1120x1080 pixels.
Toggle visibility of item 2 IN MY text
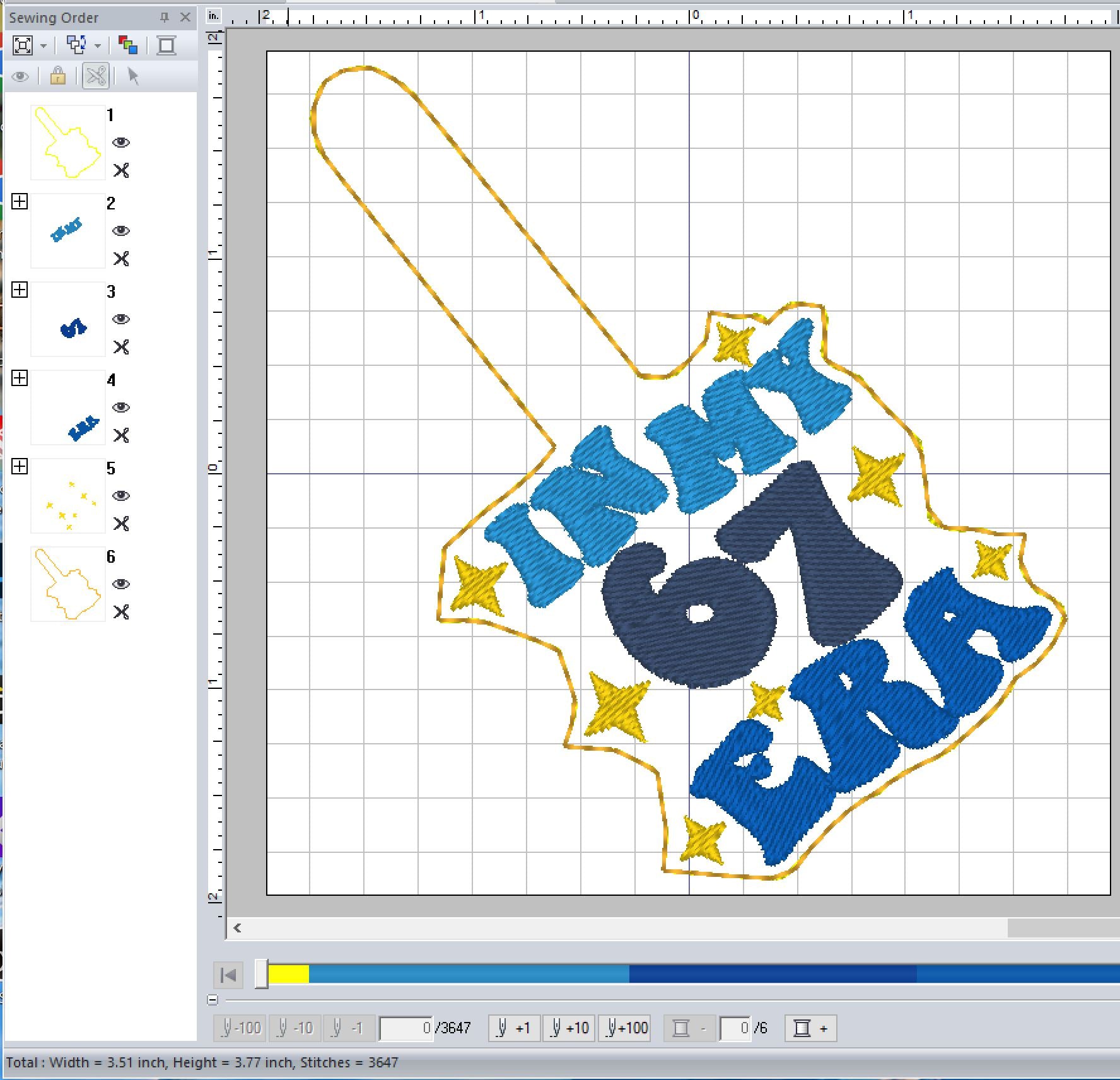(121, 231)
